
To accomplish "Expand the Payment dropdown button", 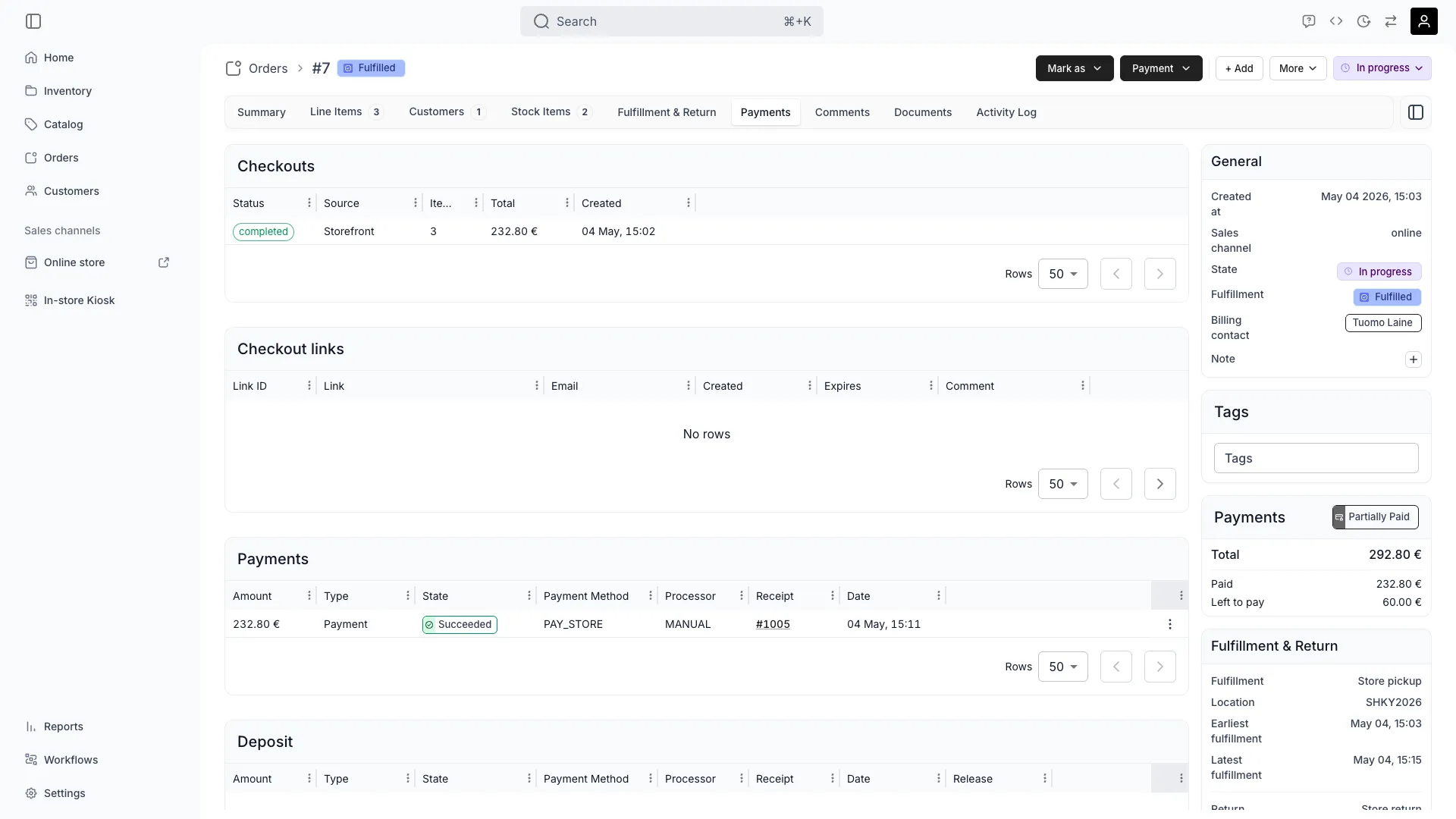I will click(1160, 68).
